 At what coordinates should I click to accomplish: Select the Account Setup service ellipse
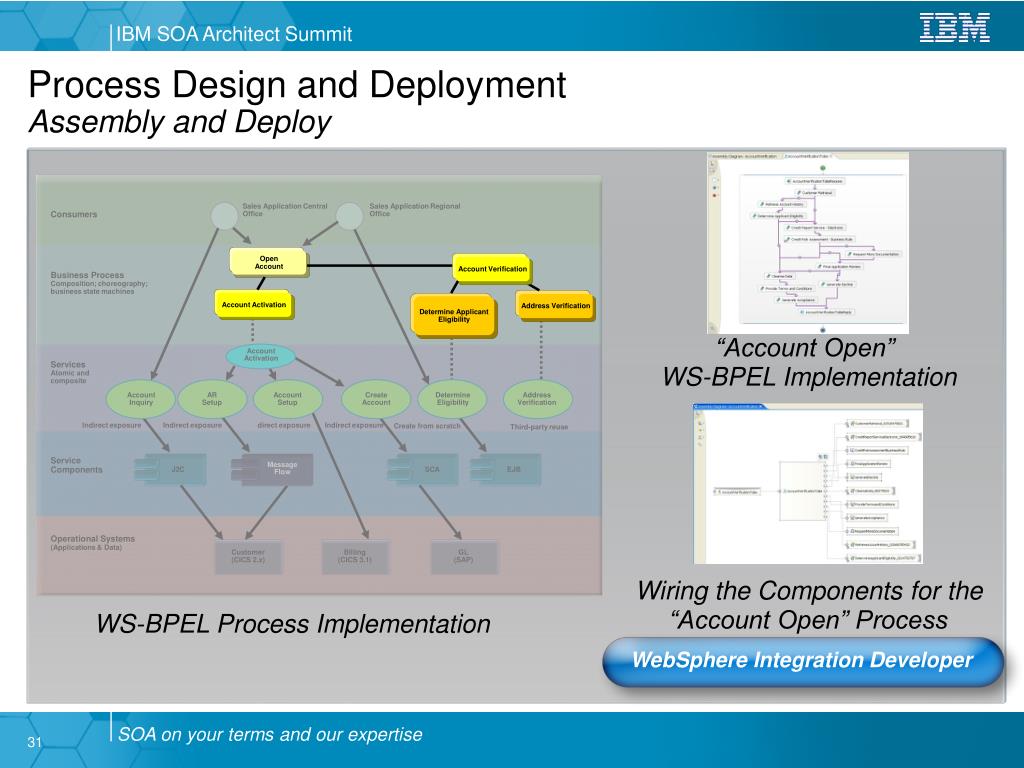click(287, 399)
